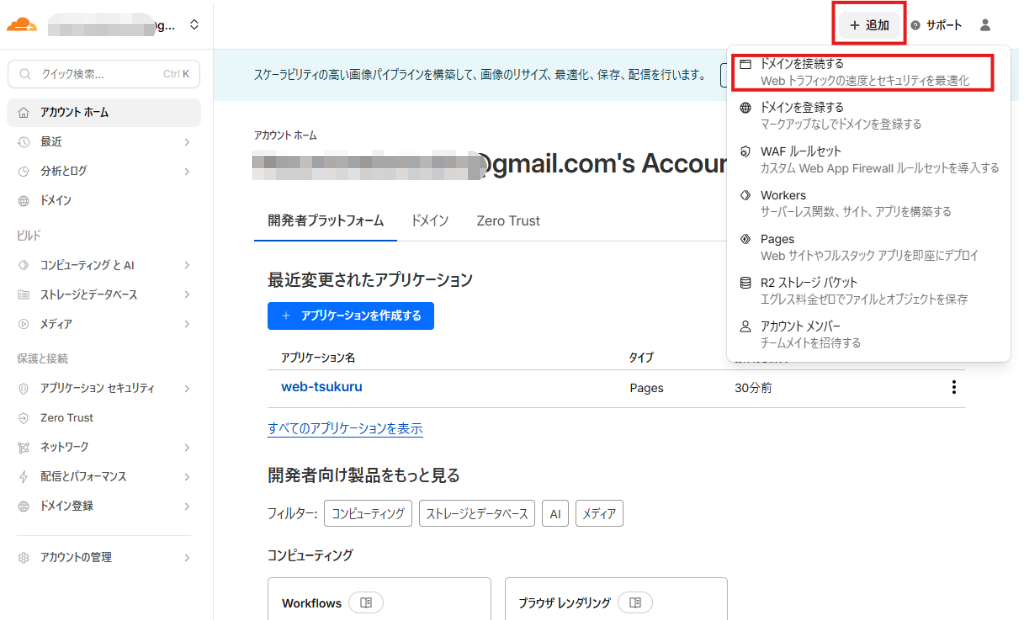This screenshot has width=1024, height=620.
Task: Toggle the メディア filter chip
Action: (600, 513)
